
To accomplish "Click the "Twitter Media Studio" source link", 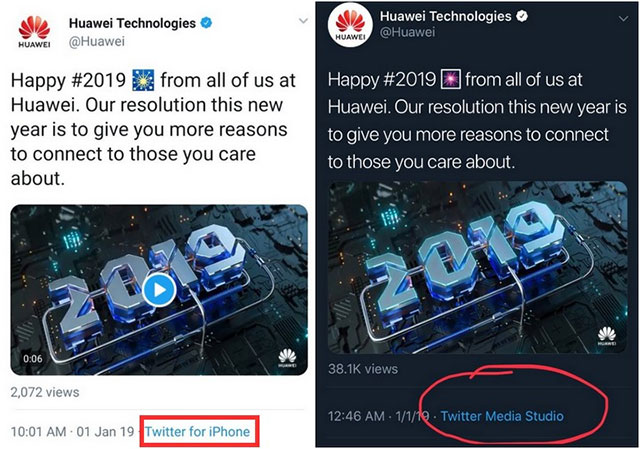I will 502,416.
